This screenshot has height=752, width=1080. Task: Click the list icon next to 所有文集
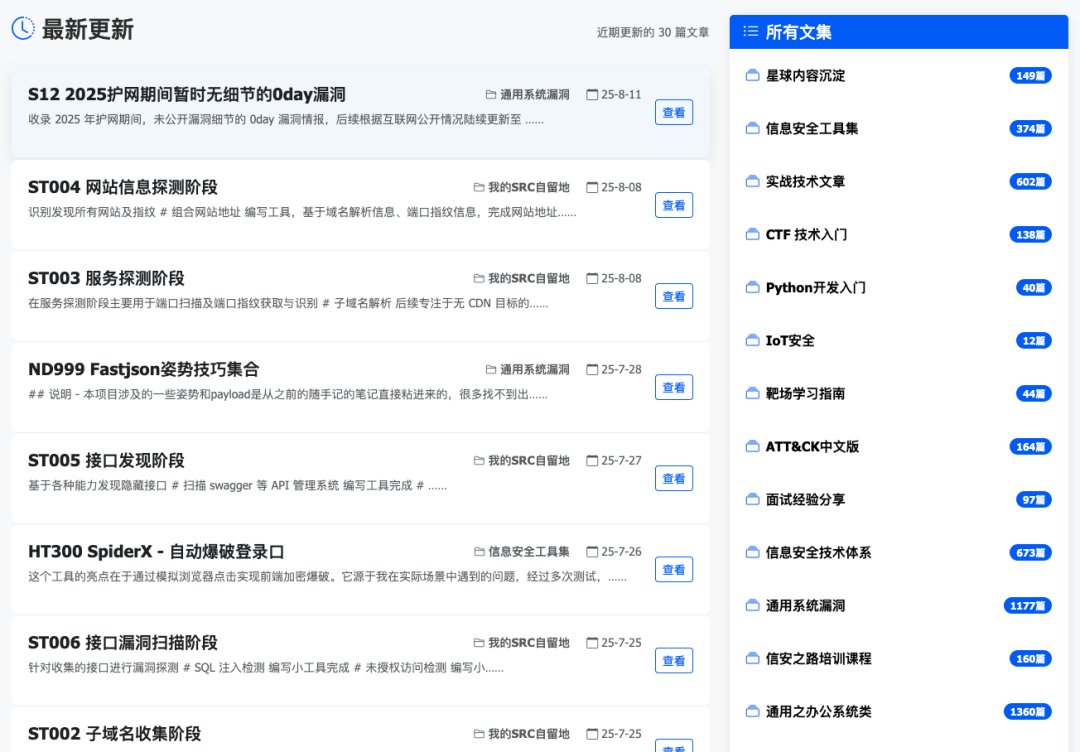[x=751, y=32]
